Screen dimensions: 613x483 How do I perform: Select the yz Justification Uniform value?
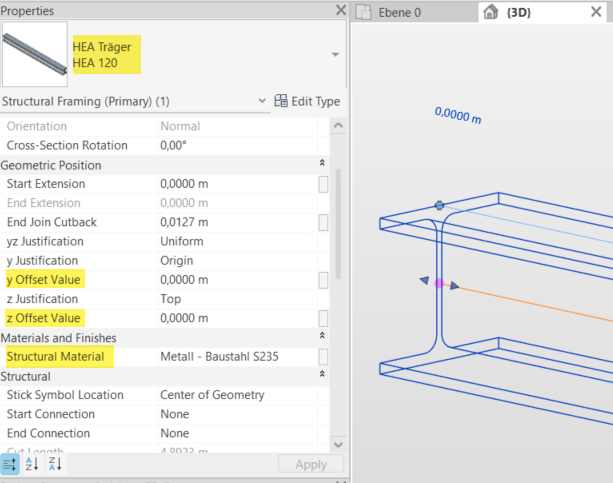pyautogui.click(x=238, y=241)
